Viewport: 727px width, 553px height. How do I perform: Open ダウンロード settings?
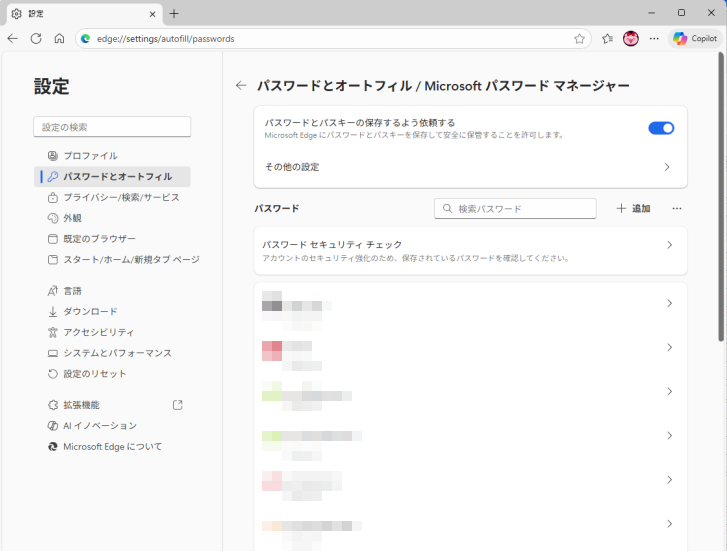112,311
